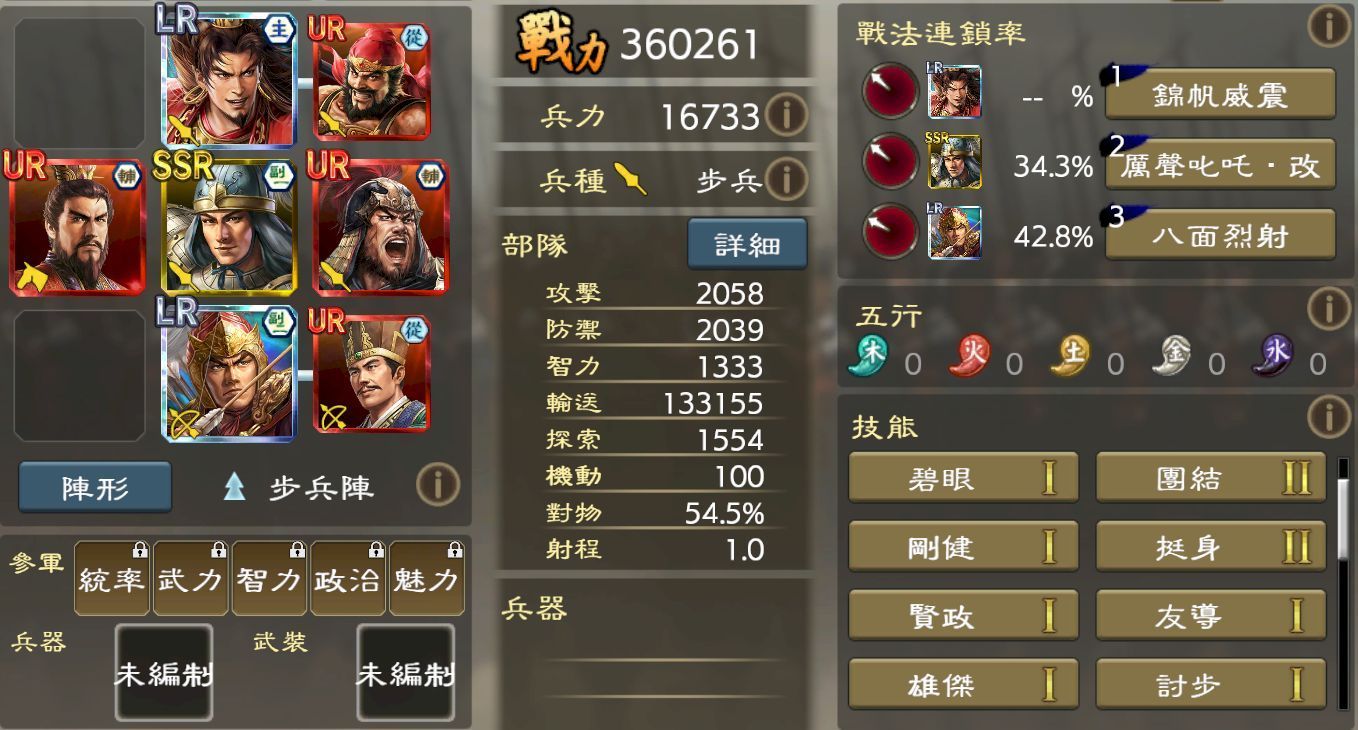Tap info icon beside 步兵 troop type
The image size is (1358, 730).
(x=786, y=180)
